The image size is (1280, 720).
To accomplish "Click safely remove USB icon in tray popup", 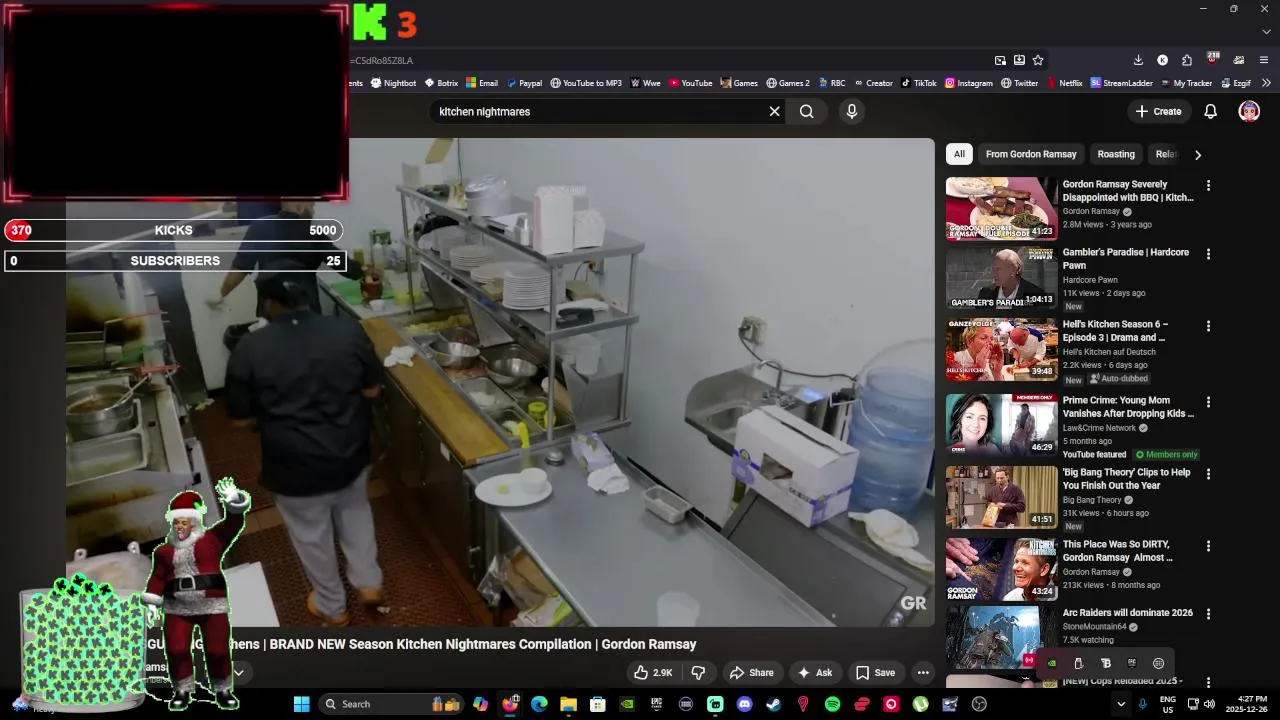I will coord(1078,663).
